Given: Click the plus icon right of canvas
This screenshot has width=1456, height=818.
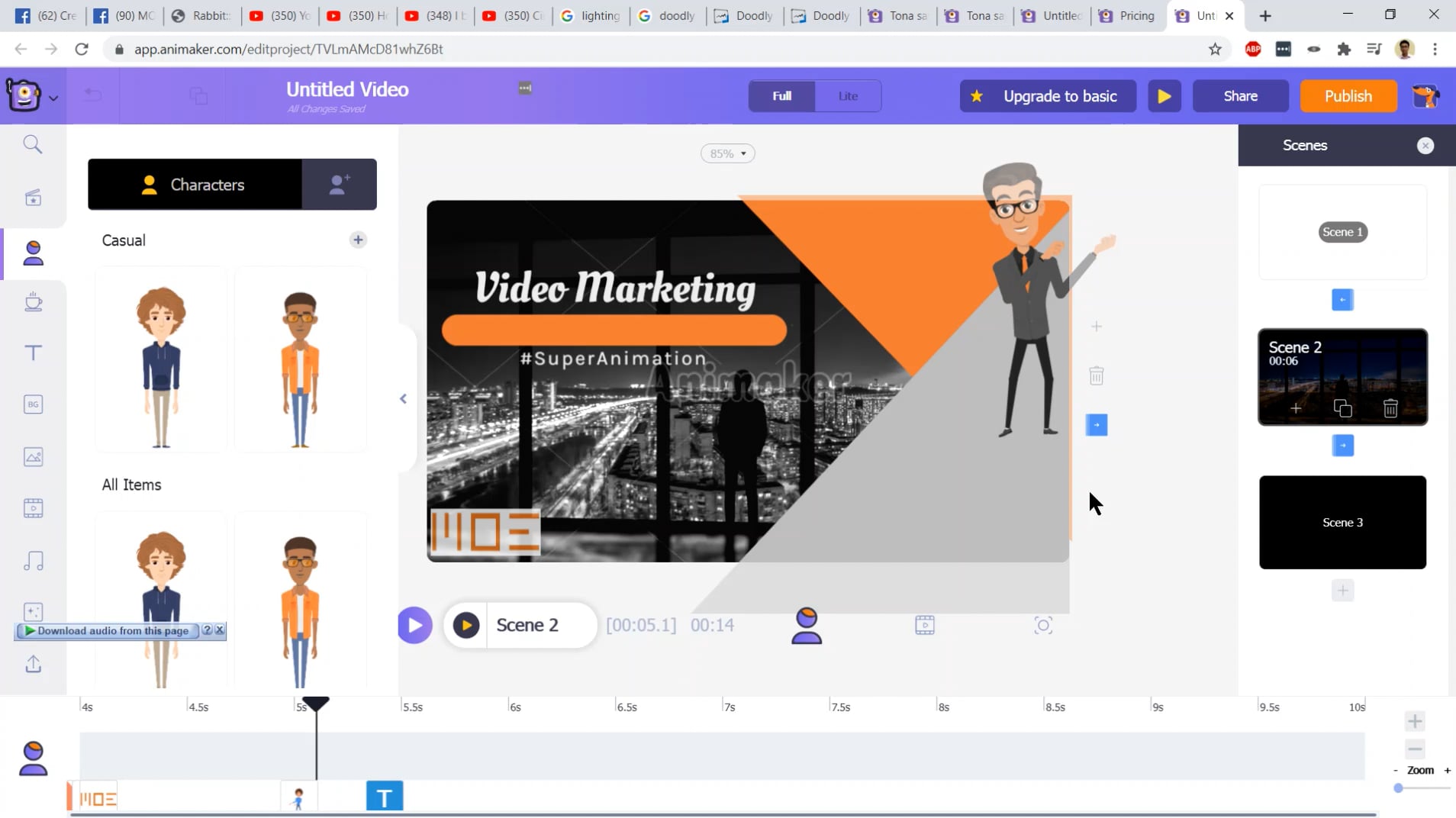Looking at the screenshot, I should coord(1097,327).
